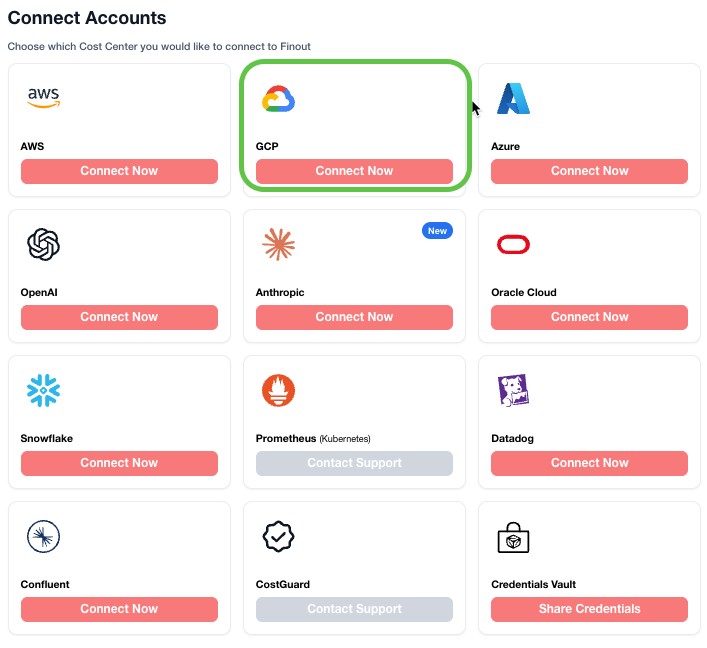Image resolution: width=707 pixels, height=648 pixels.
Task: Click the Google Cloud logo icon
Action: click(x=278, y=99)
